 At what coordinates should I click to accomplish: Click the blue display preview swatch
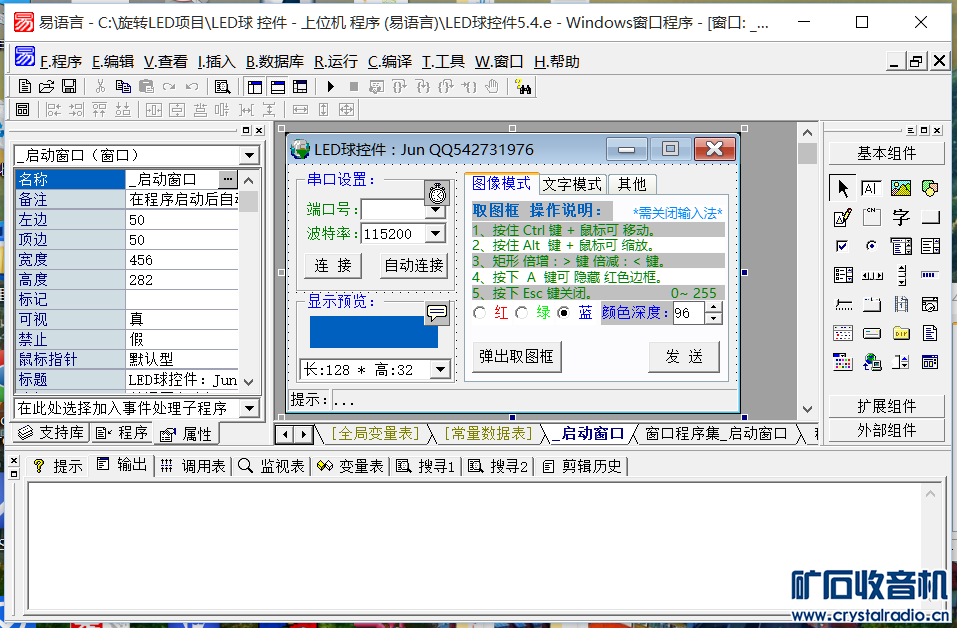tap(374, 332)
